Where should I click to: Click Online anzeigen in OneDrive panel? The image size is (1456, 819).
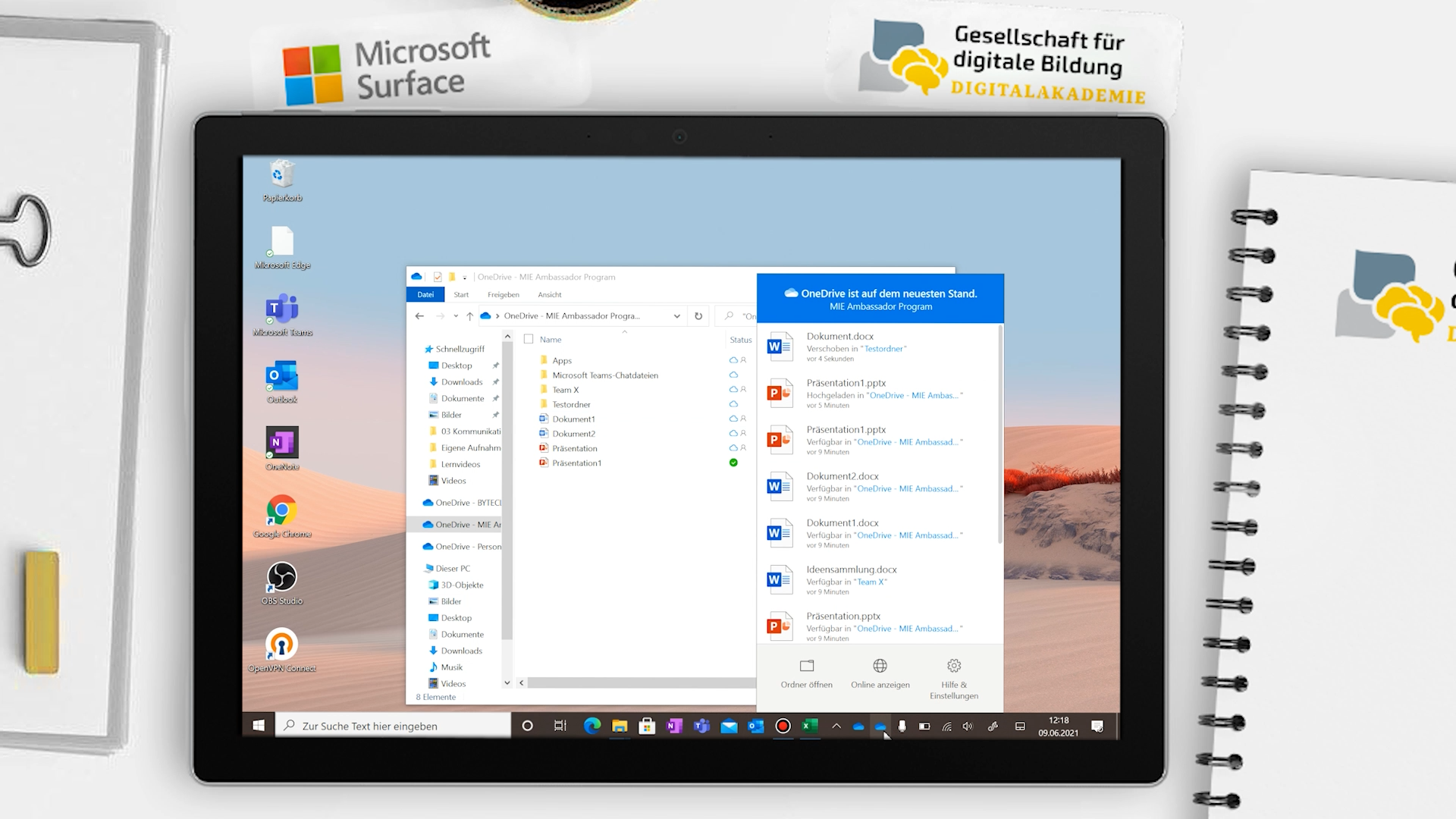pos(880,673)
